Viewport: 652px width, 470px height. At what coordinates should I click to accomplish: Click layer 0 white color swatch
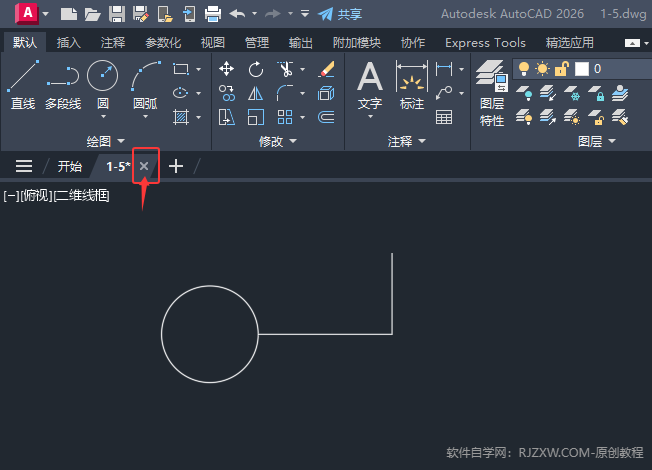(x=582, y=69)
